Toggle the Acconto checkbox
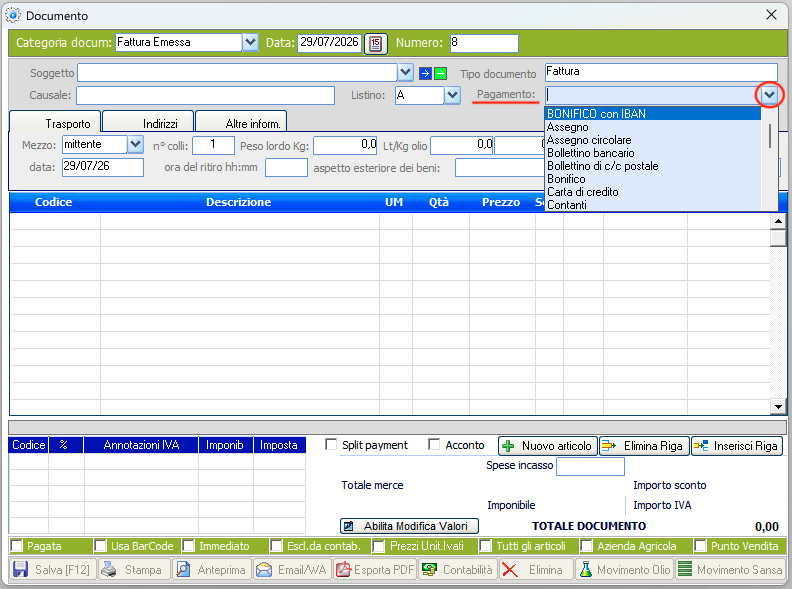Screen dimensions: 792x589 (434, 445)
